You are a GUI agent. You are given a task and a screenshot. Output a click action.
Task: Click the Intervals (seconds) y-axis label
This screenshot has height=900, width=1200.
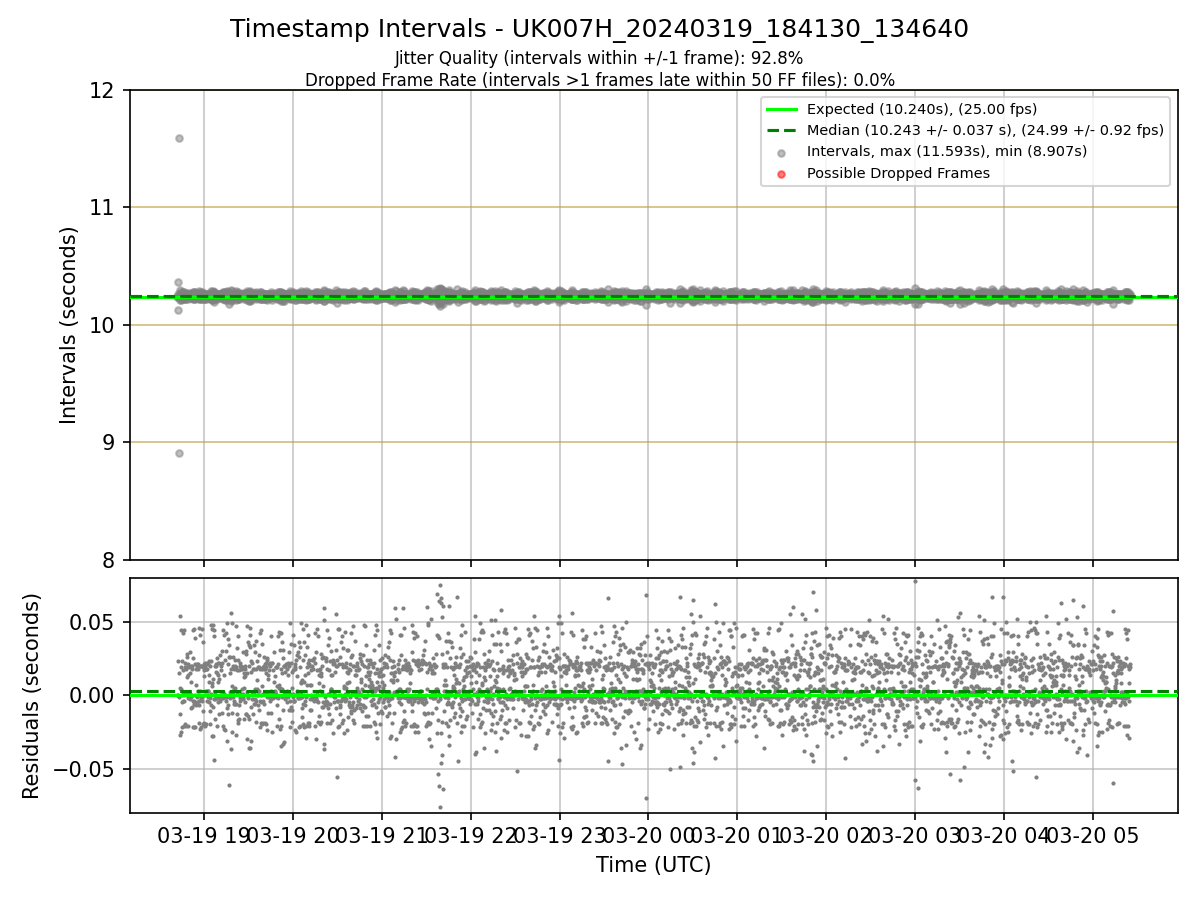tap(69, 325)
